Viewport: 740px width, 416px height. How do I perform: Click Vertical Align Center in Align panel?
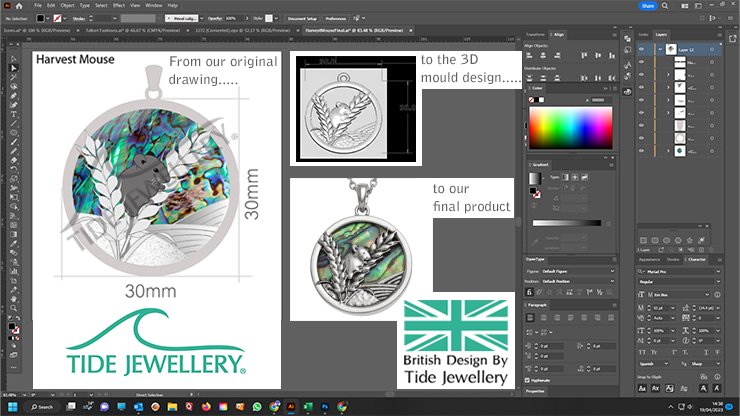click(598, 55)
